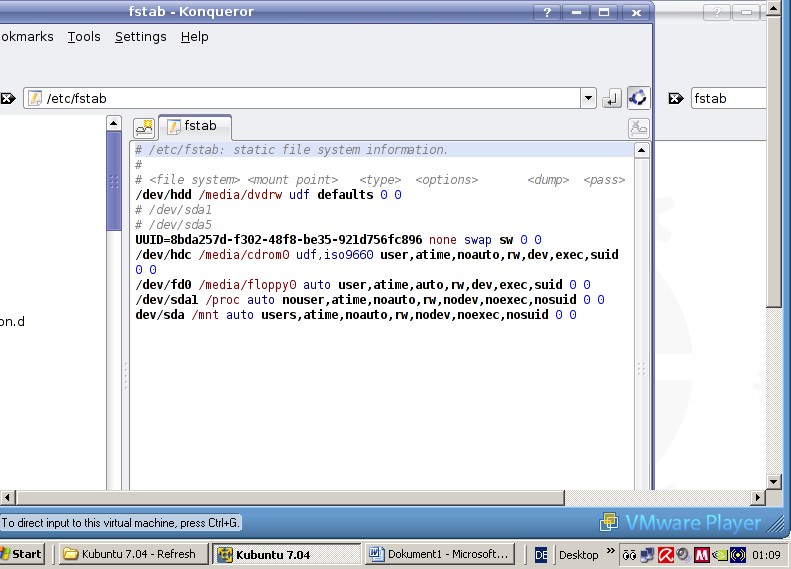Viewport: 791px width, 569px height.
Task: Open a new tab with the tab-bar icon
Action: [144, 127]
